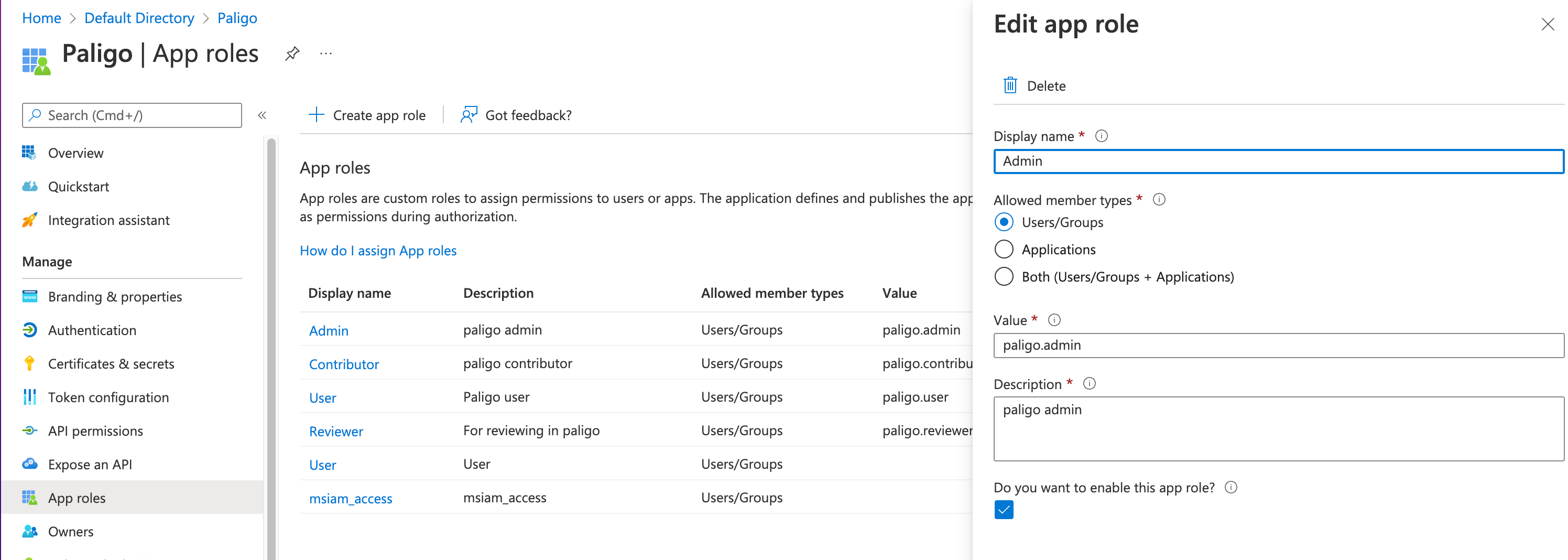Click the pin icon beside App roles title
The width and height of the screenshot is (1568, 560).
tap(292, 53)
